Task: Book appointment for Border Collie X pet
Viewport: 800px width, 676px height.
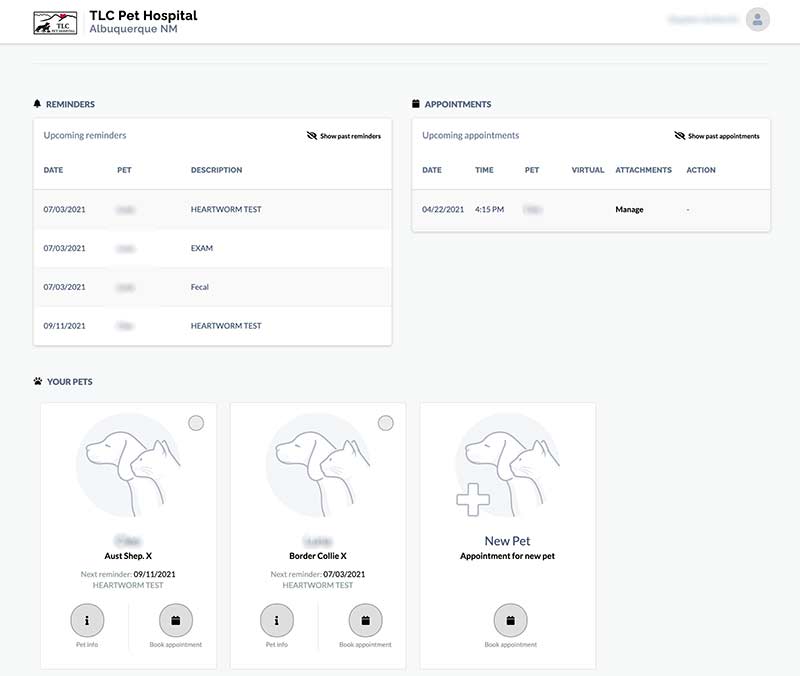Action: click(x=365, y=620)
